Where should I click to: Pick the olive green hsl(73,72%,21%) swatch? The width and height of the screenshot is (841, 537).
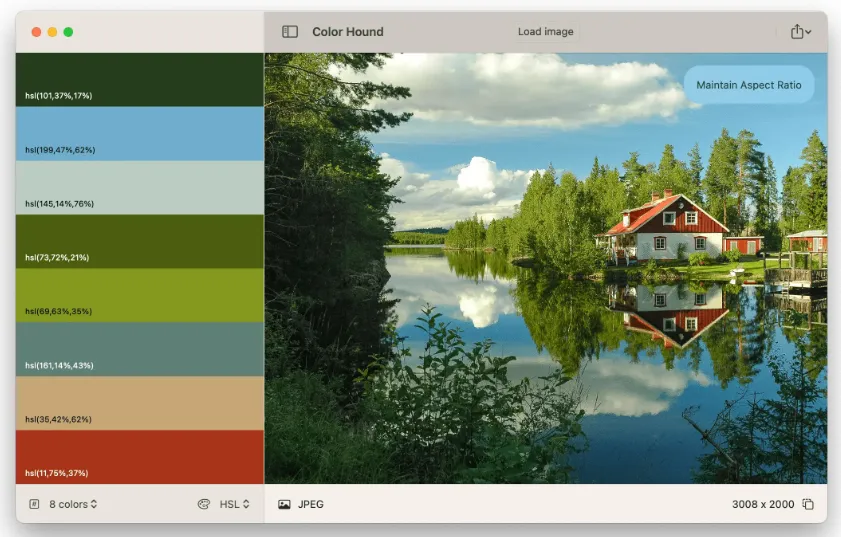139,241
